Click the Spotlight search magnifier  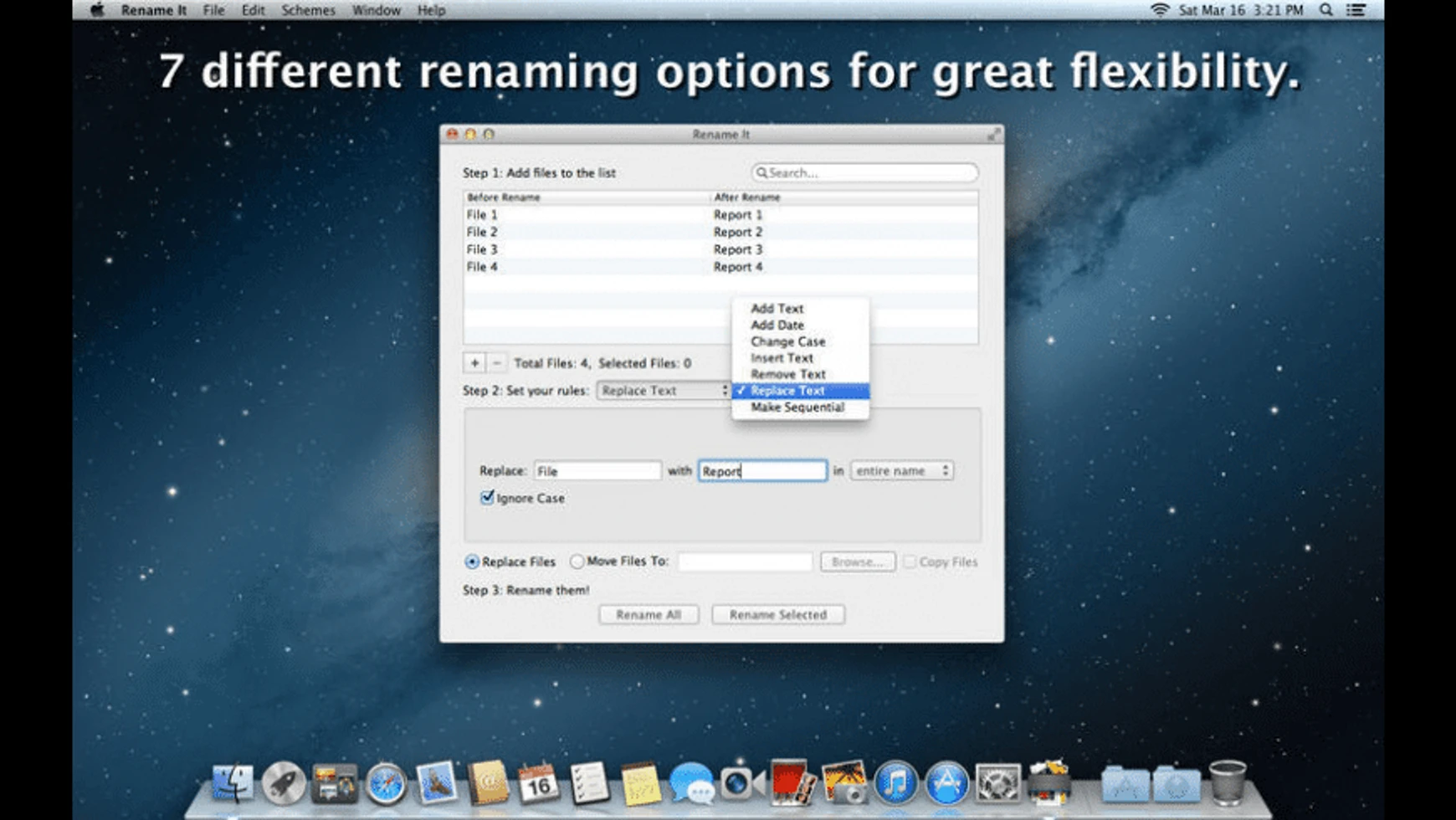1325,10
